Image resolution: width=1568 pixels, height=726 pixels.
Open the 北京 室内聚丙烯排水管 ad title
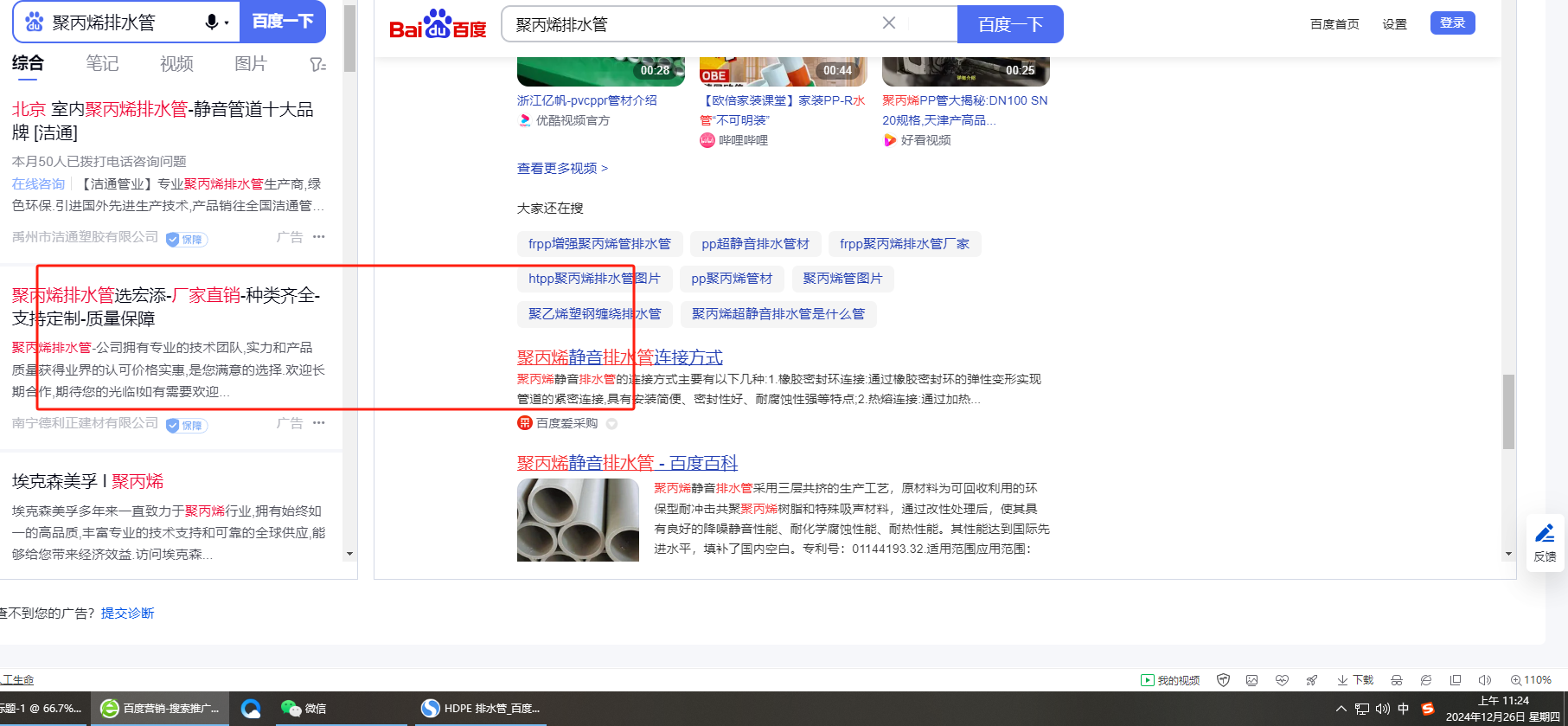163,120
